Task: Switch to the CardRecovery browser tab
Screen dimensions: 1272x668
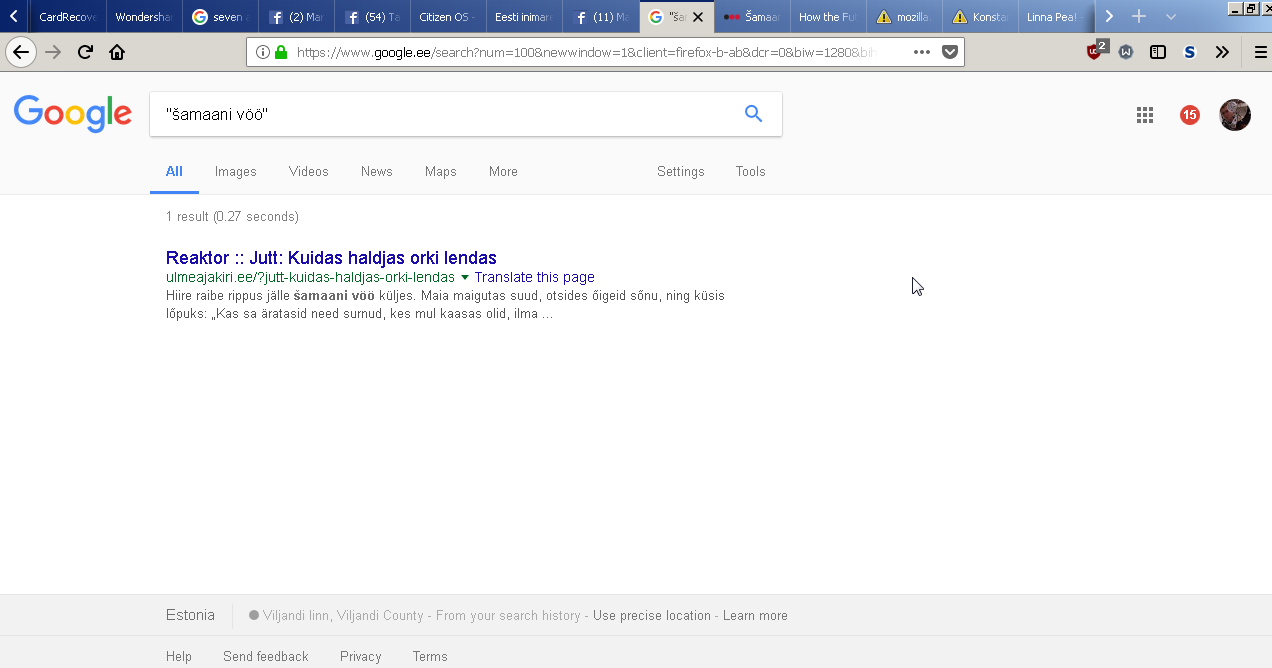Action: tap(66, 17)
